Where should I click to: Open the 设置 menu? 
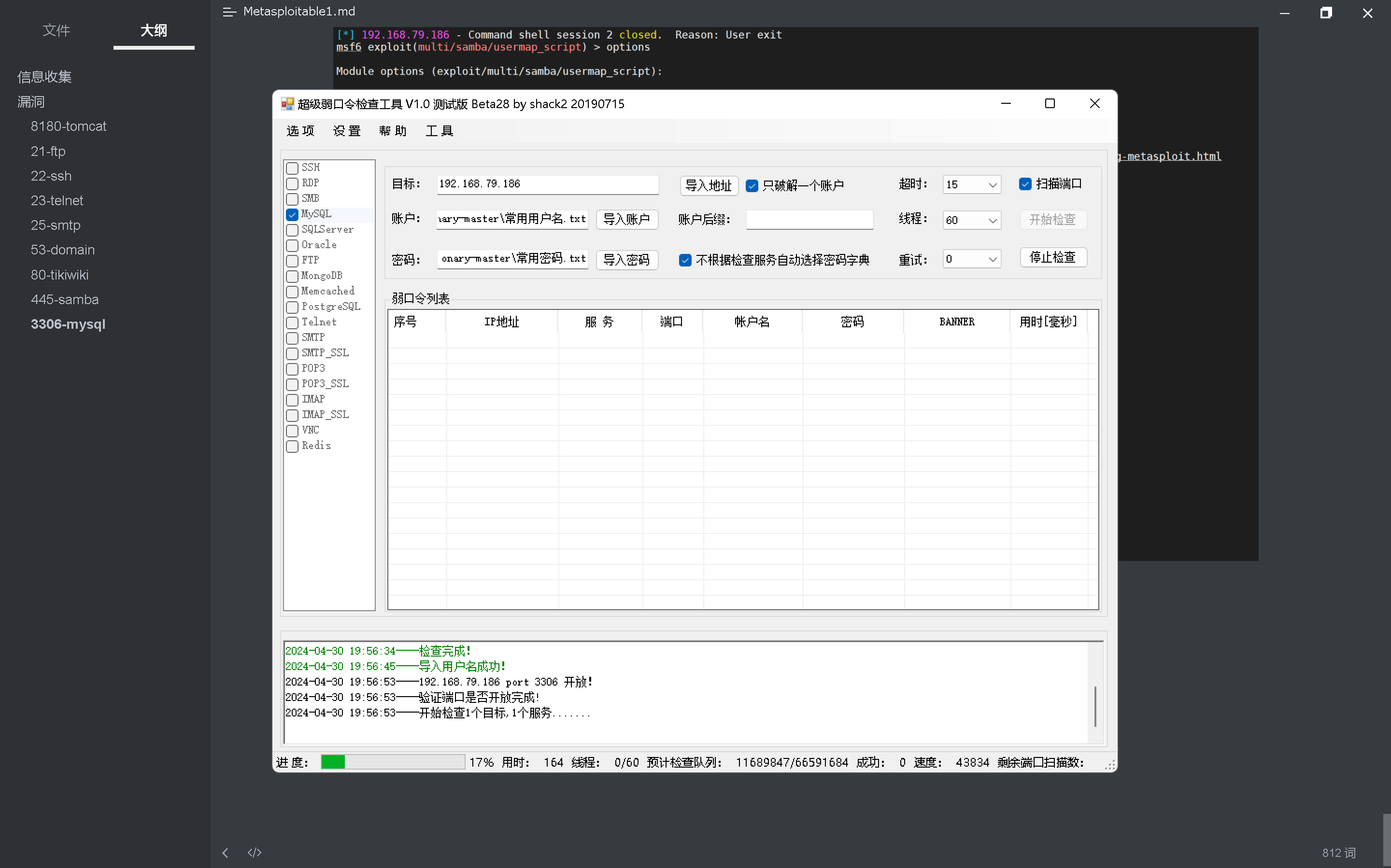coord(346,131)
